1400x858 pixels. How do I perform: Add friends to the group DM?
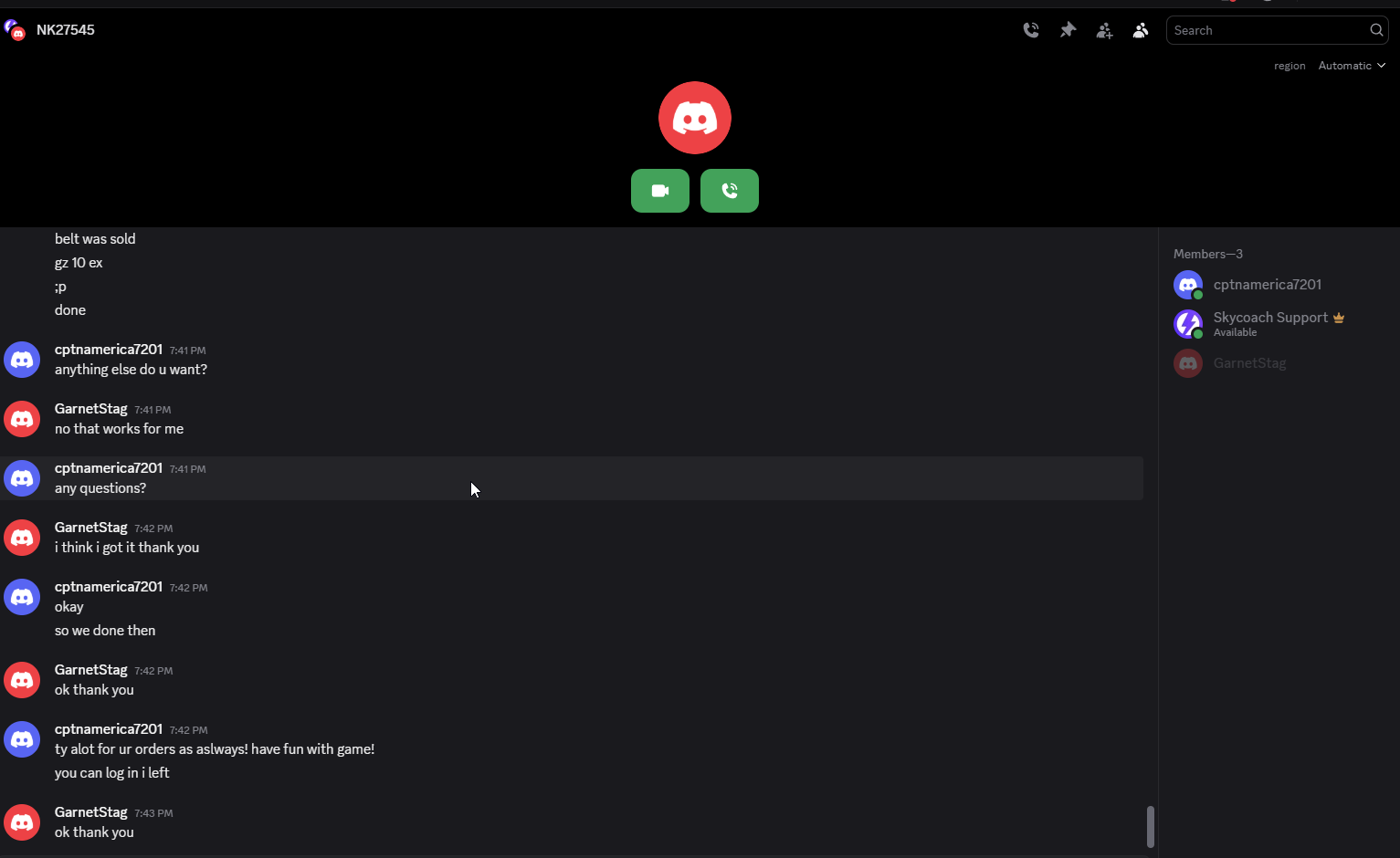coord(1104,30)
